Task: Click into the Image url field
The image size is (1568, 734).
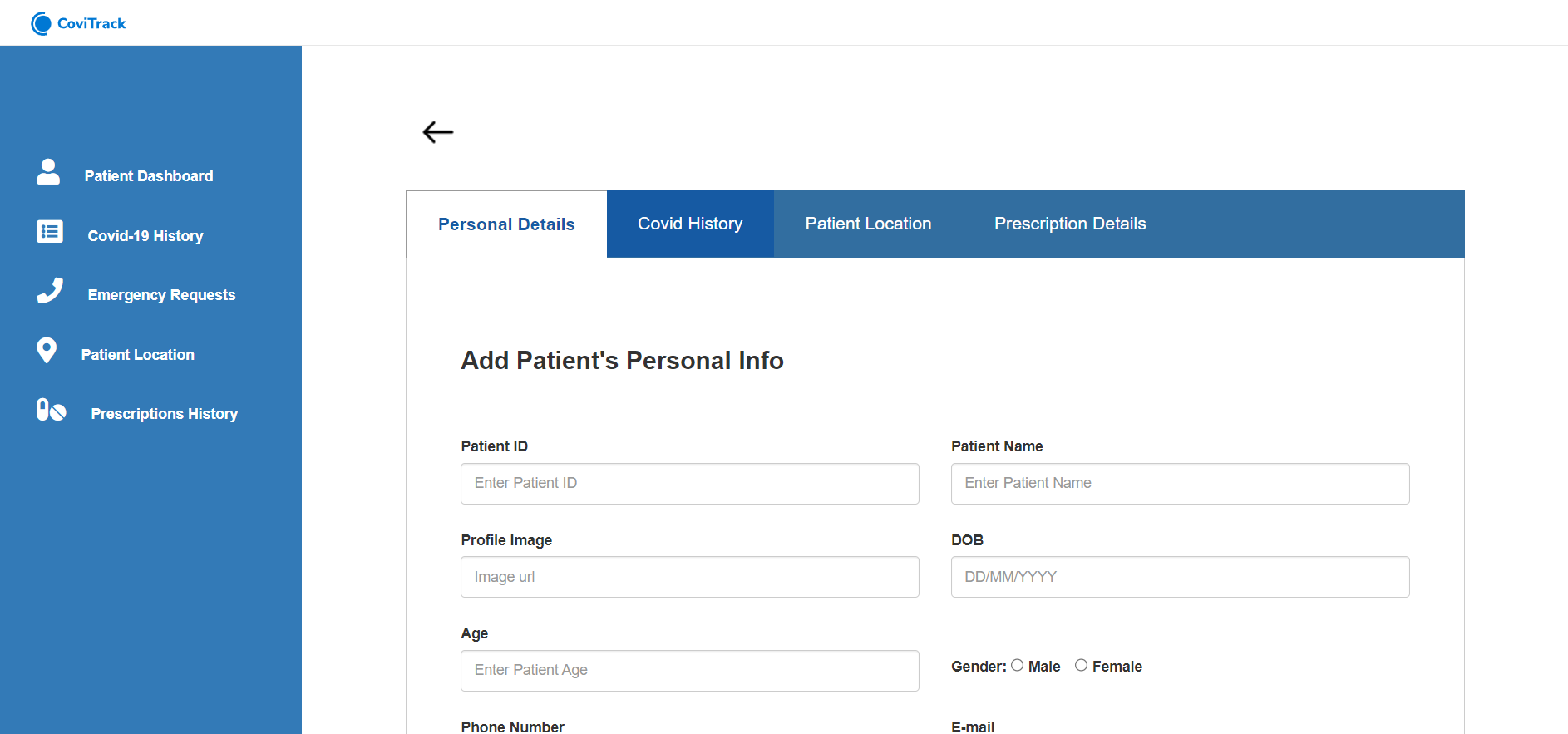Action: [690, 577]
